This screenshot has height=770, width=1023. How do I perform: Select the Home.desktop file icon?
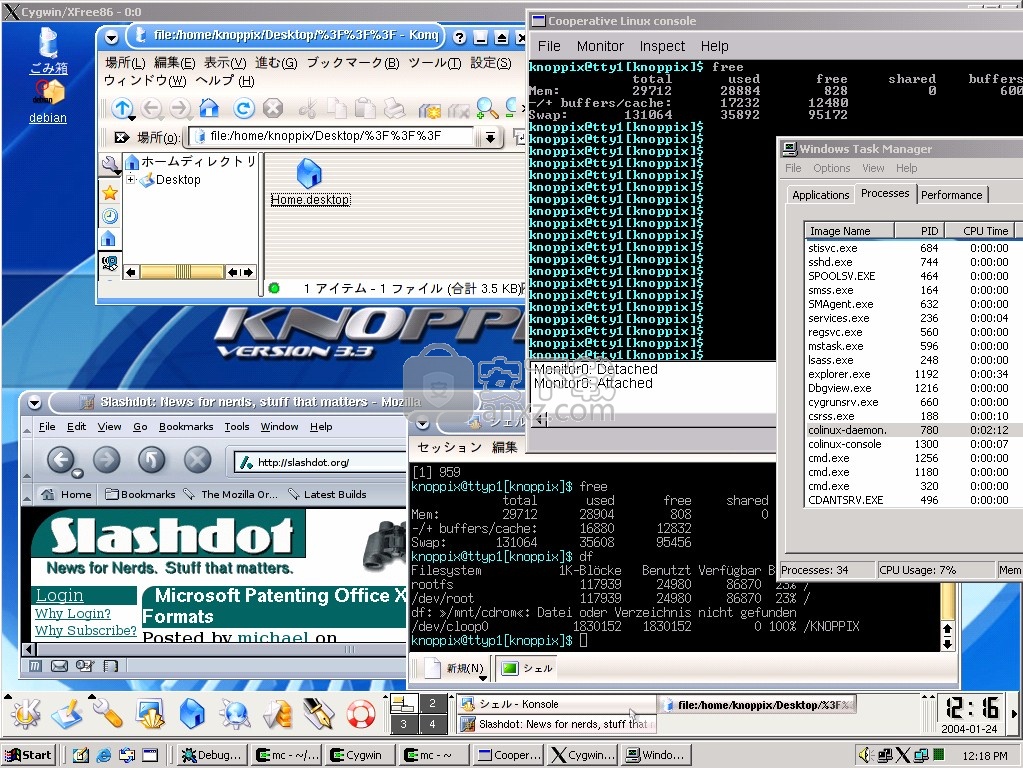[x=309, y=174]
